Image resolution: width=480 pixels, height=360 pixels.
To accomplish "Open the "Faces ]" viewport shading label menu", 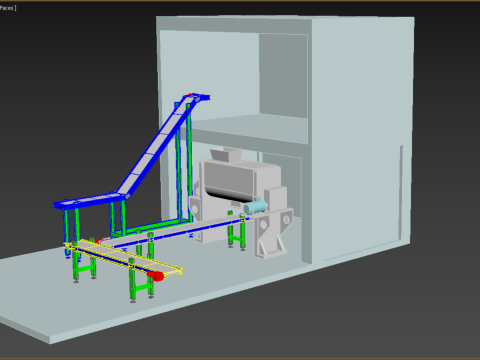I will [7, 8].
